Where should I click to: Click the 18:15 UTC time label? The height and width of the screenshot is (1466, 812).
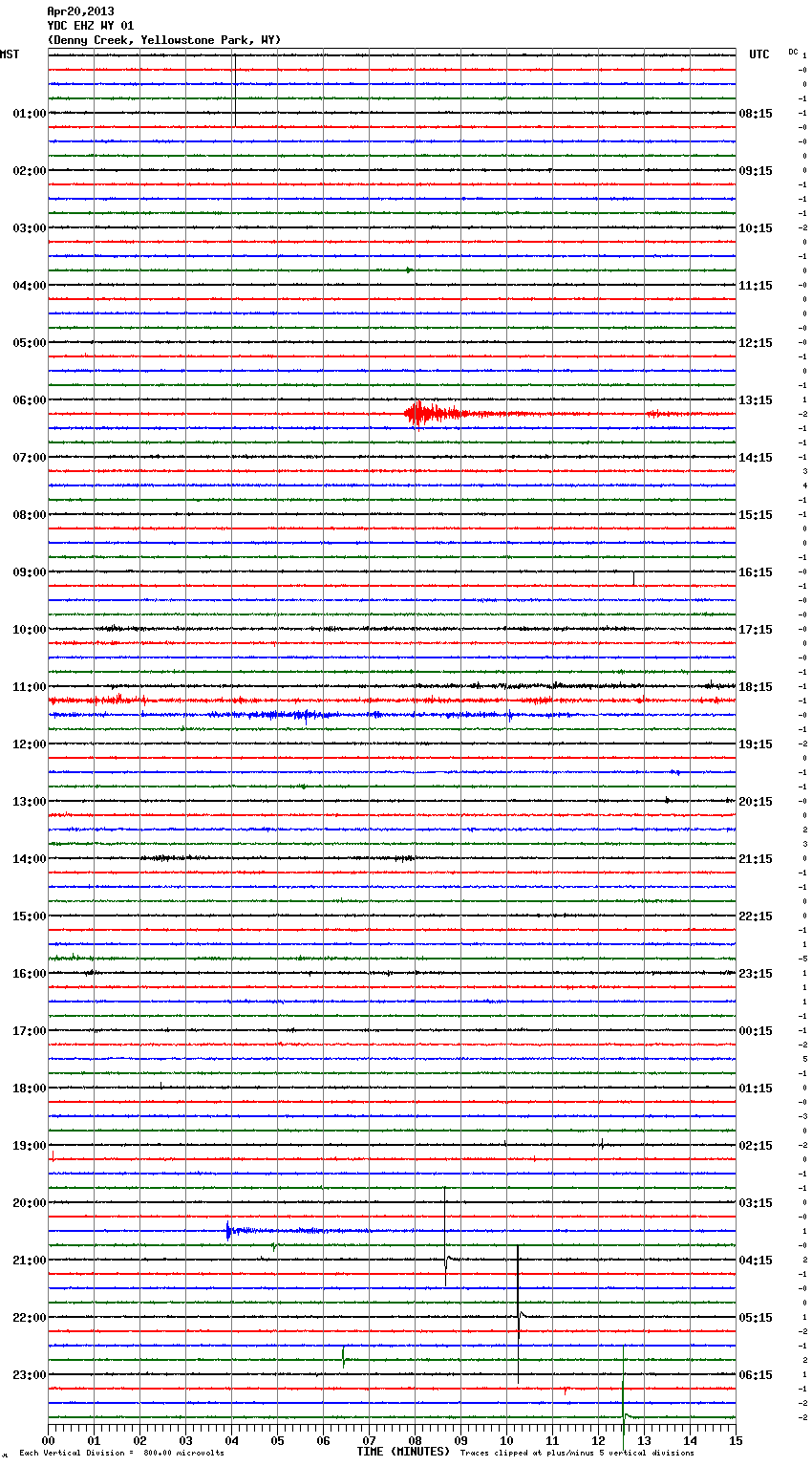(x=756, y=687)
